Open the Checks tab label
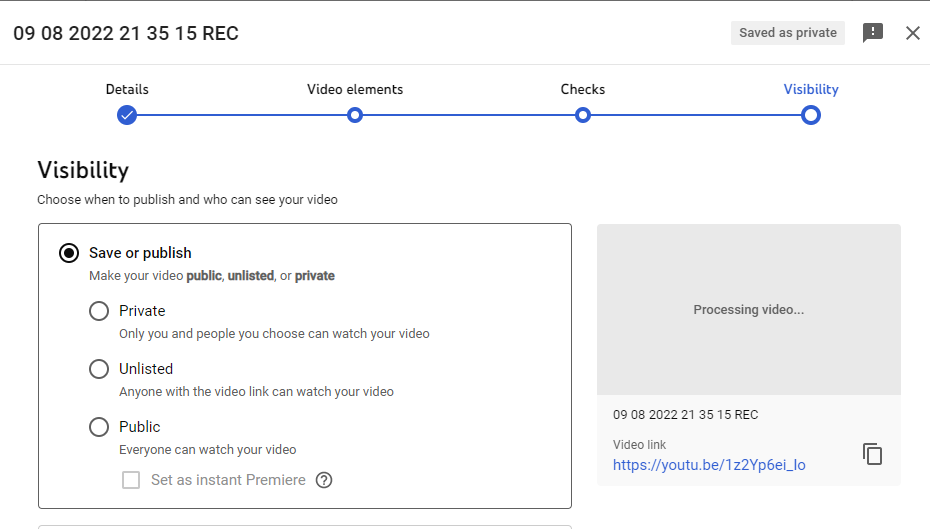 click(x=583, y=89)
